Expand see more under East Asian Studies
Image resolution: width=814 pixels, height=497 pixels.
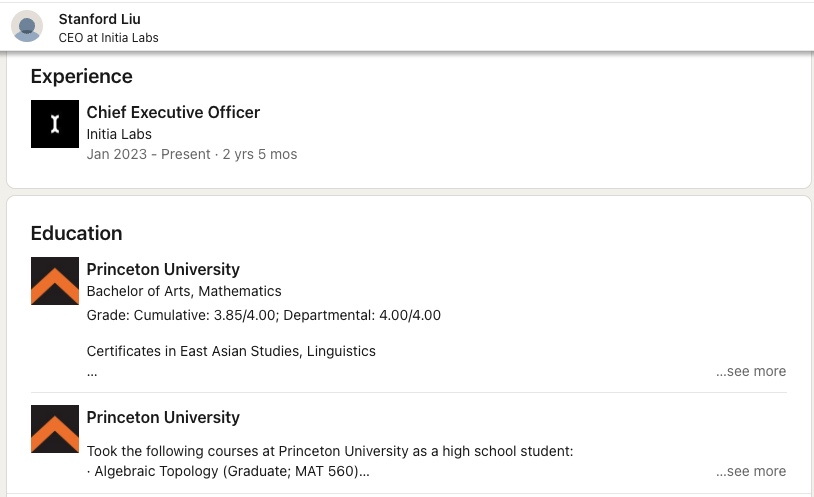click(x=751, y=371)
